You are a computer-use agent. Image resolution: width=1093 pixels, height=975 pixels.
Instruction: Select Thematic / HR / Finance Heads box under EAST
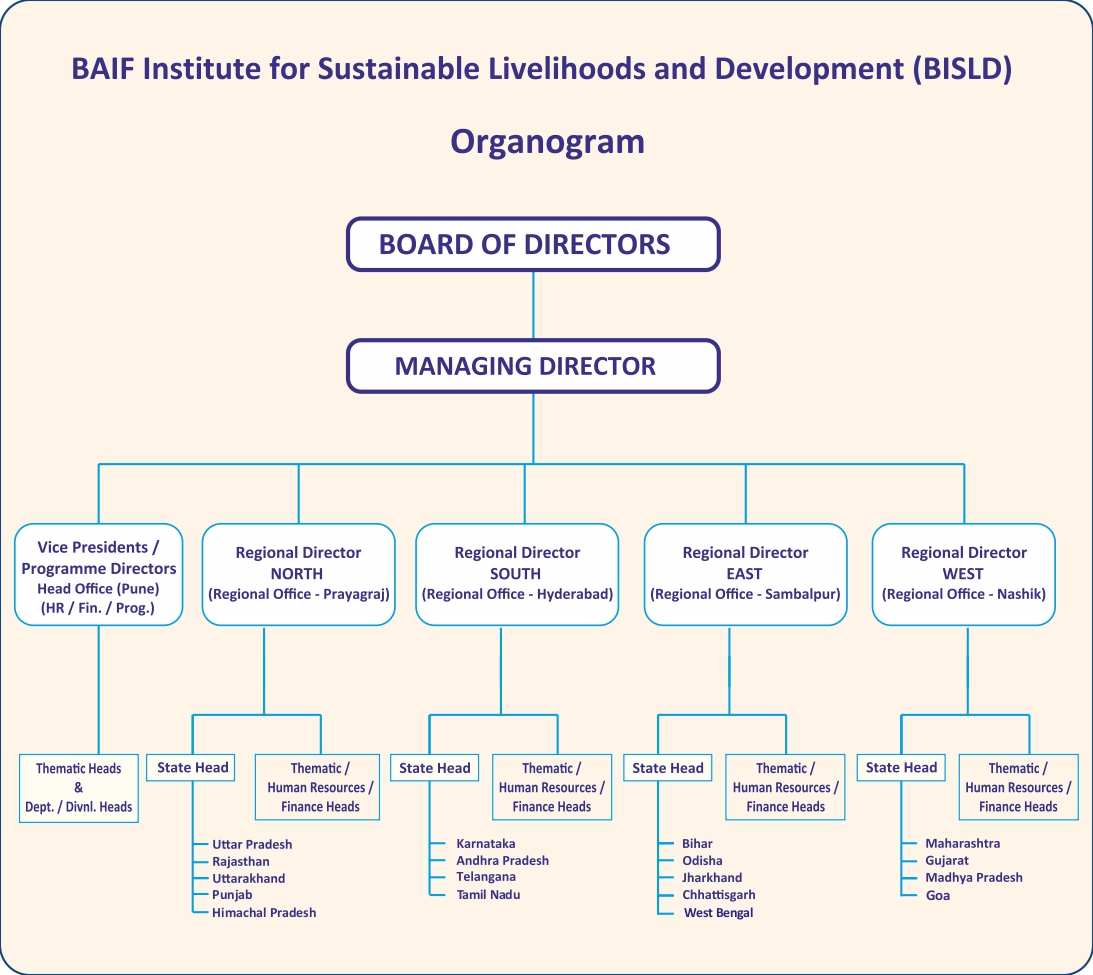point(786,787)
